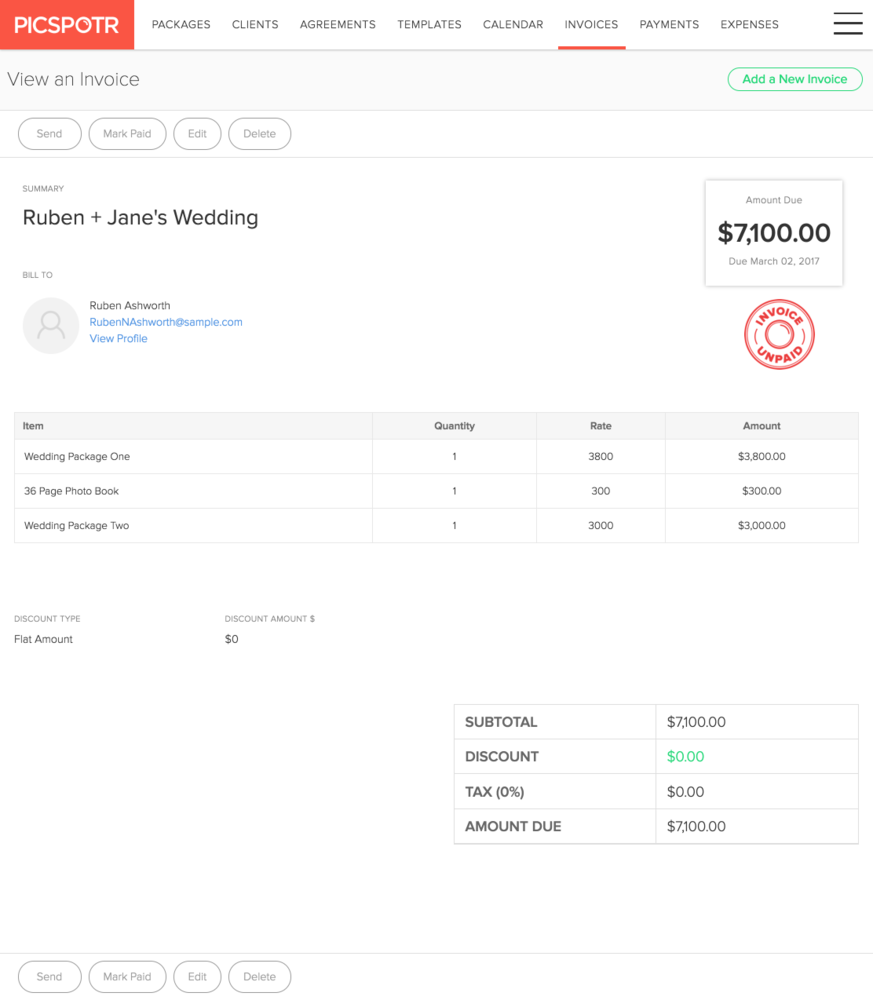This screenshot has height=1000, width=873.
Task: Follow the View Profile link
Action: pyautogui.click(x=118, y=339)
